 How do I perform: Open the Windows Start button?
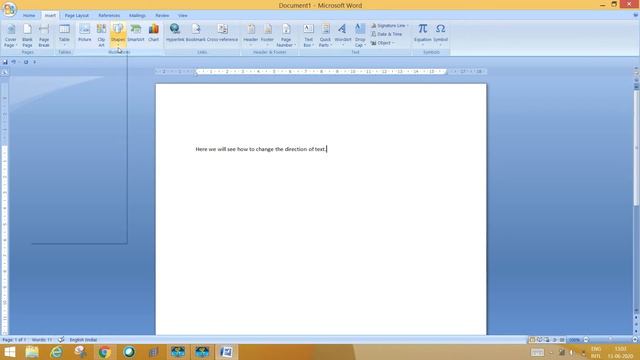pos(9,352)
